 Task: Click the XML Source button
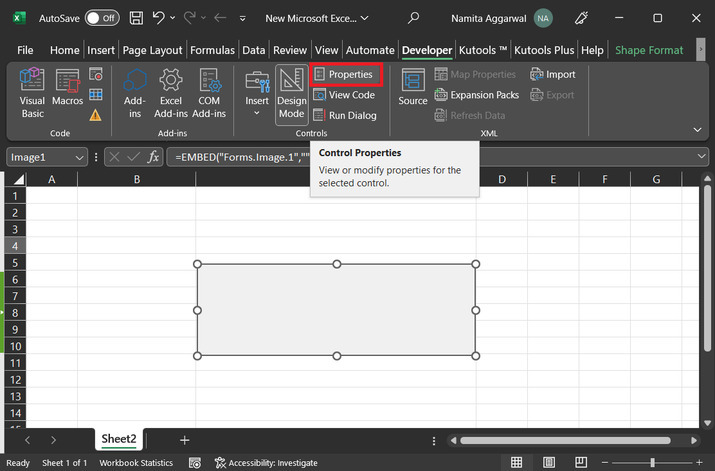click(x=413, y=88)
